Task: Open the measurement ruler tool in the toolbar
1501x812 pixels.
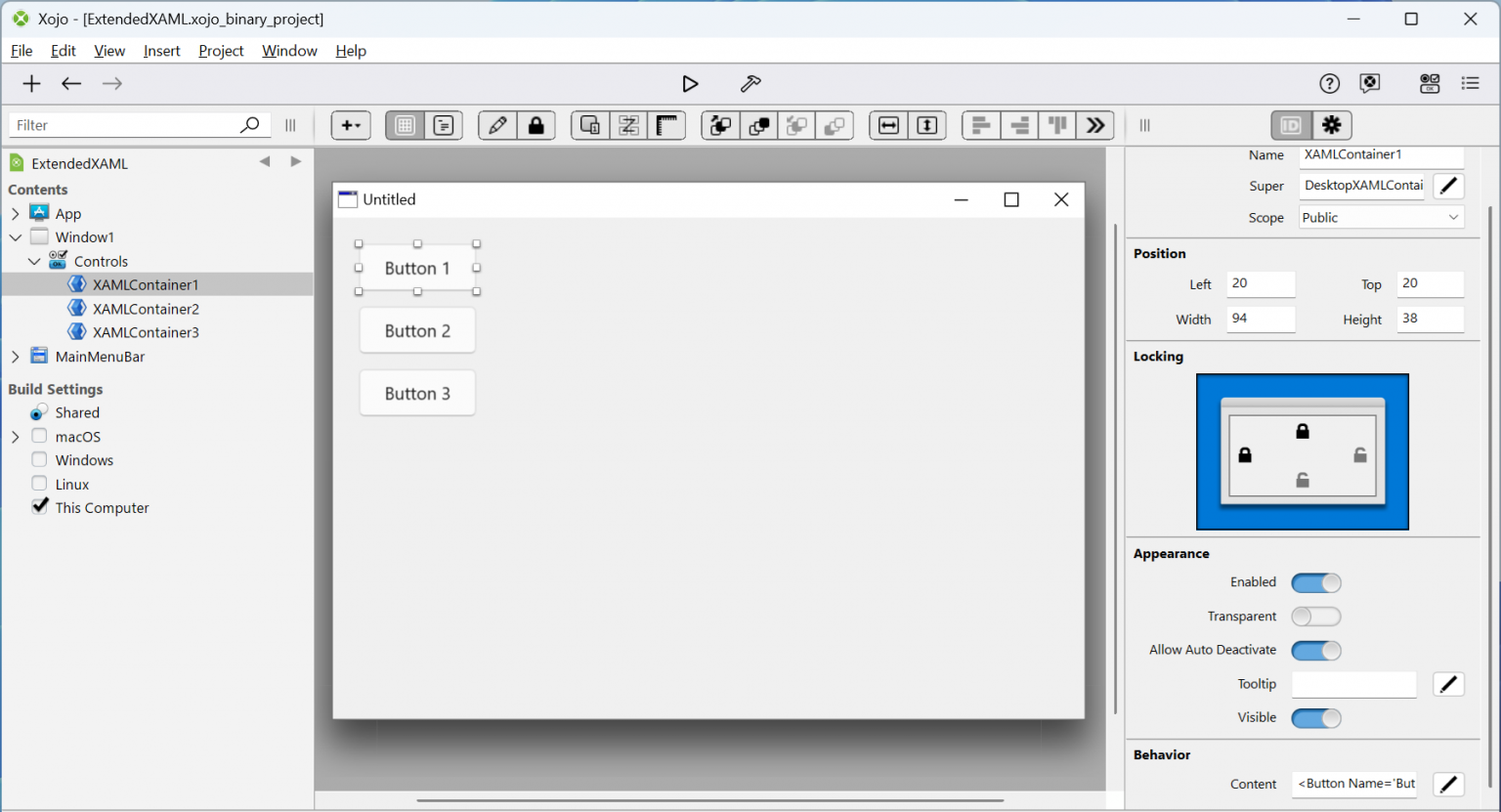Action: (x=667, y=125)
